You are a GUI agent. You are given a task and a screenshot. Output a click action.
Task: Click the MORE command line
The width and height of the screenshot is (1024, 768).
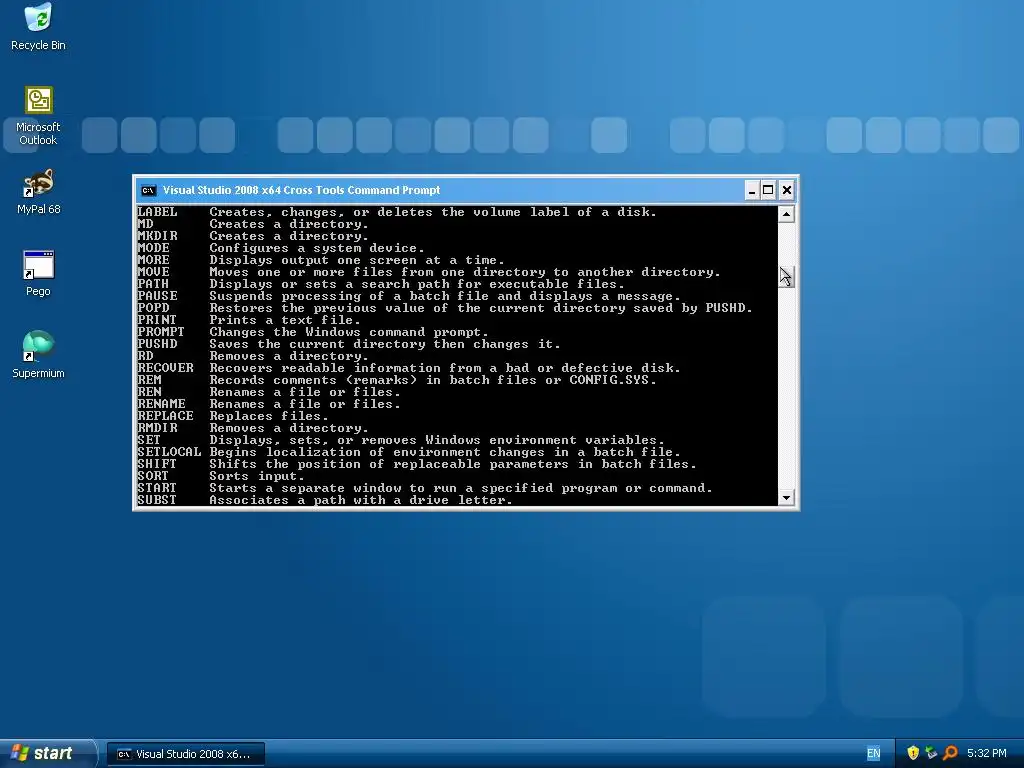tap(321, 260)
